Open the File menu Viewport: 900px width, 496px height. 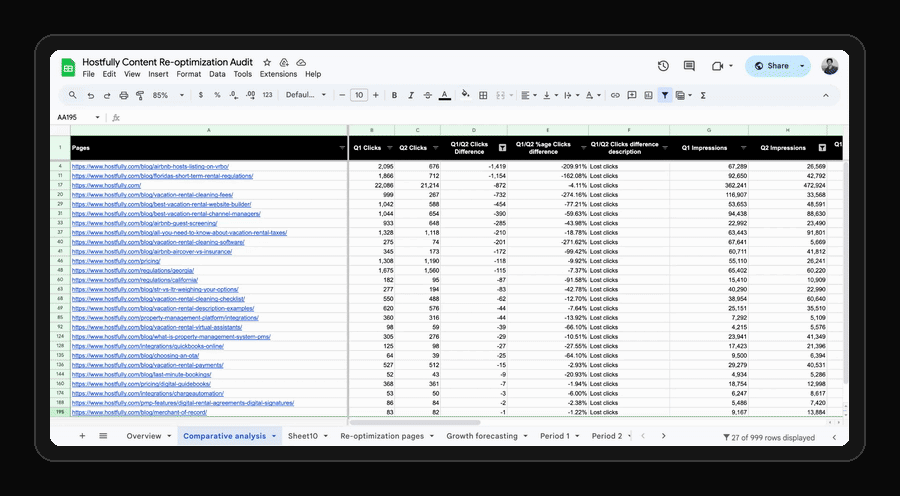(x=88, y=74)
